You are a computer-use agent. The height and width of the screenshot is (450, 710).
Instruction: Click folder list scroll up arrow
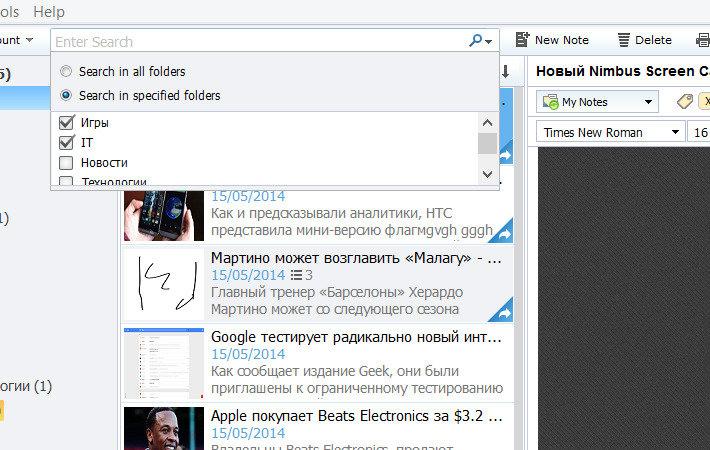[x=487, y=122]
